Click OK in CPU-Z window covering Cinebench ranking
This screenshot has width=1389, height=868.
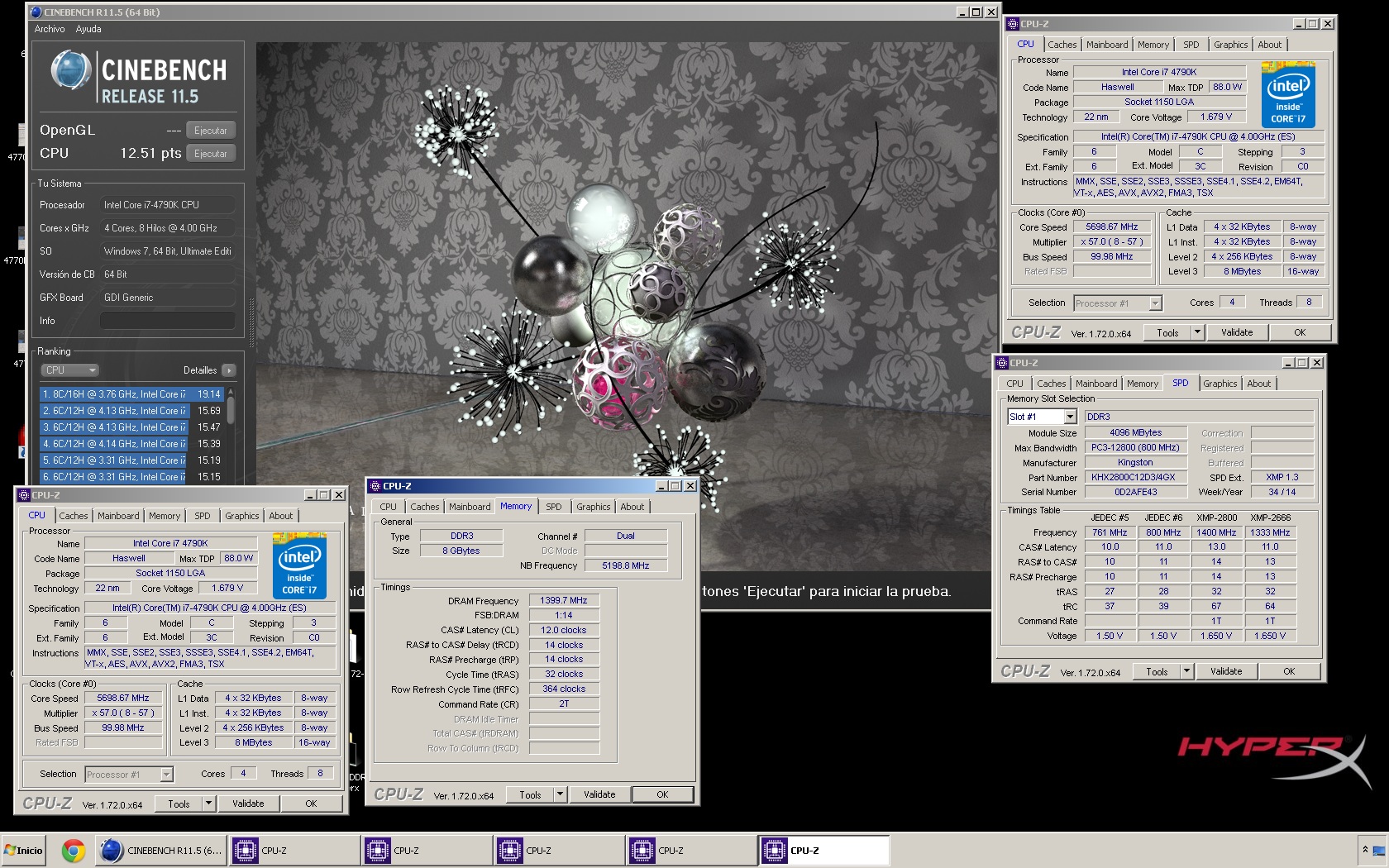pyautogui.click(x=311, y=804)
